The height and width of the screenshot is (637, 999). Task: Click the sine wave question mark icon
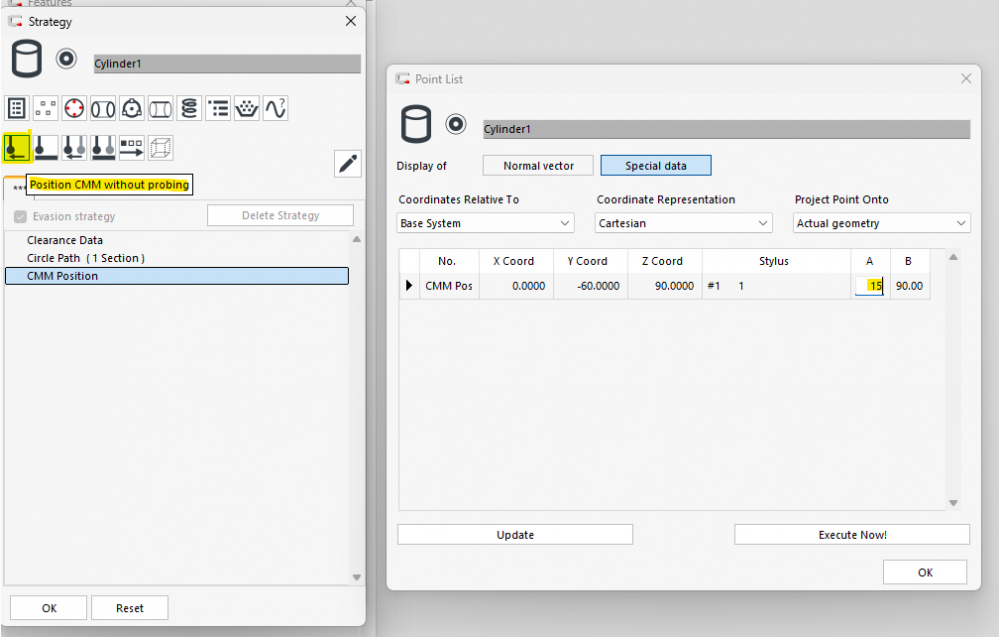click(275, 109)
